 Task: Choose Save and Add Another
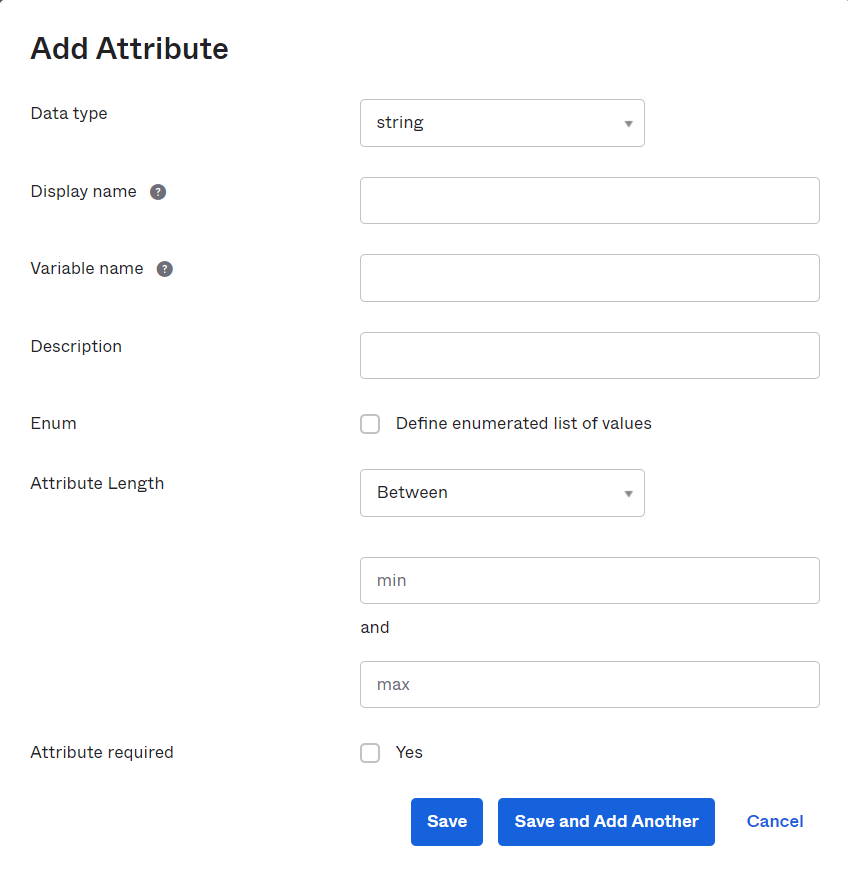[x=606, y=822]
